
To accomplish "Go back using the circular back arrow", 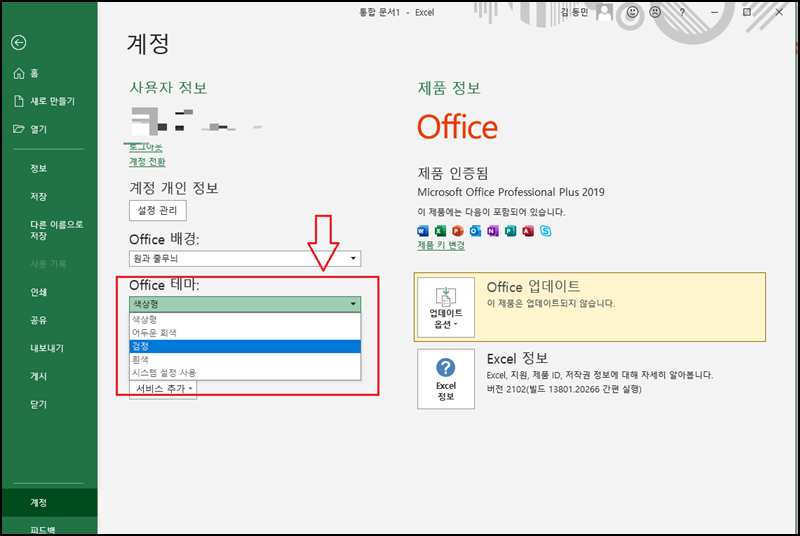I will pyautogui.click(x=18, y=42).
